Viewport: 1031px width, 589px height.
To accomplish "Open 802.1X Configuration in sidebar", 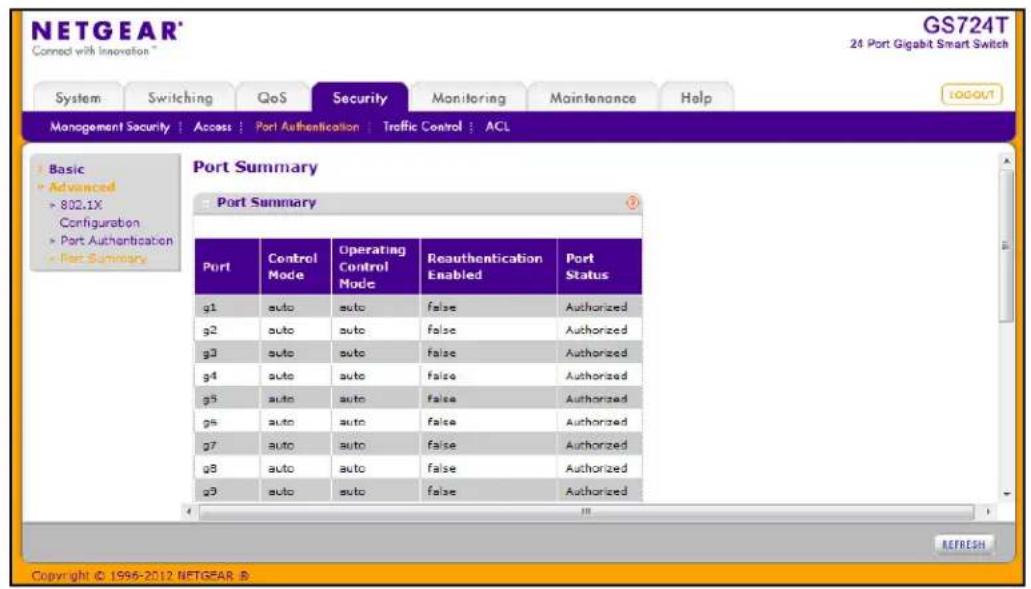I will 99,214.
